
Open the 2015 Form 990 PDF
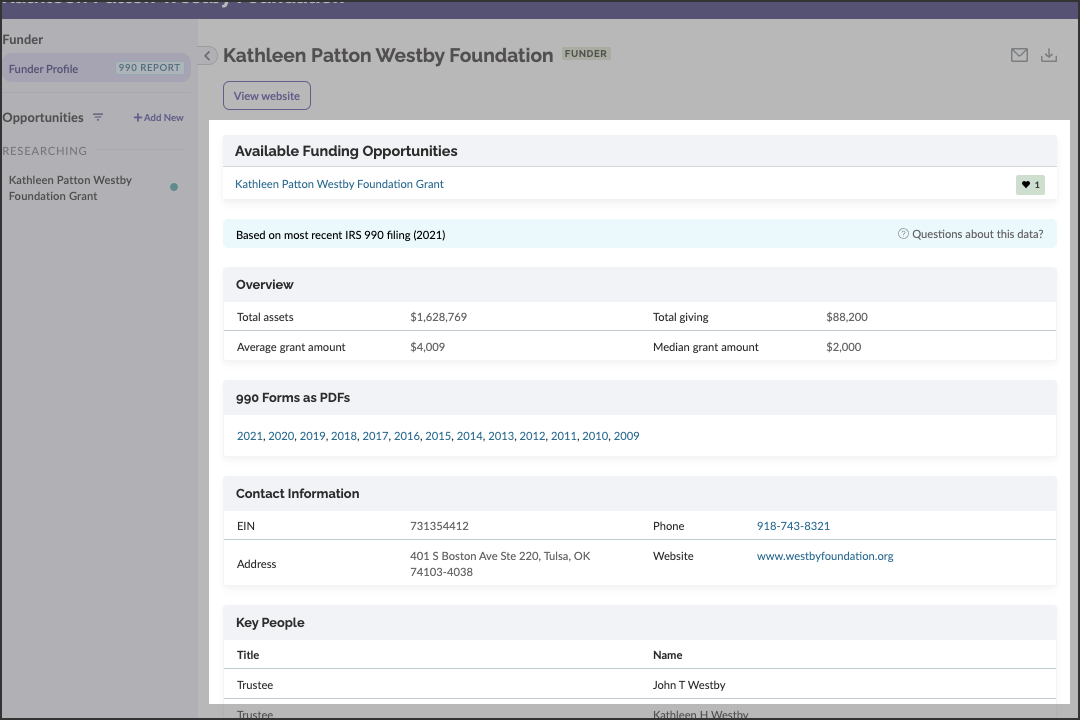(x=437, y=436)
